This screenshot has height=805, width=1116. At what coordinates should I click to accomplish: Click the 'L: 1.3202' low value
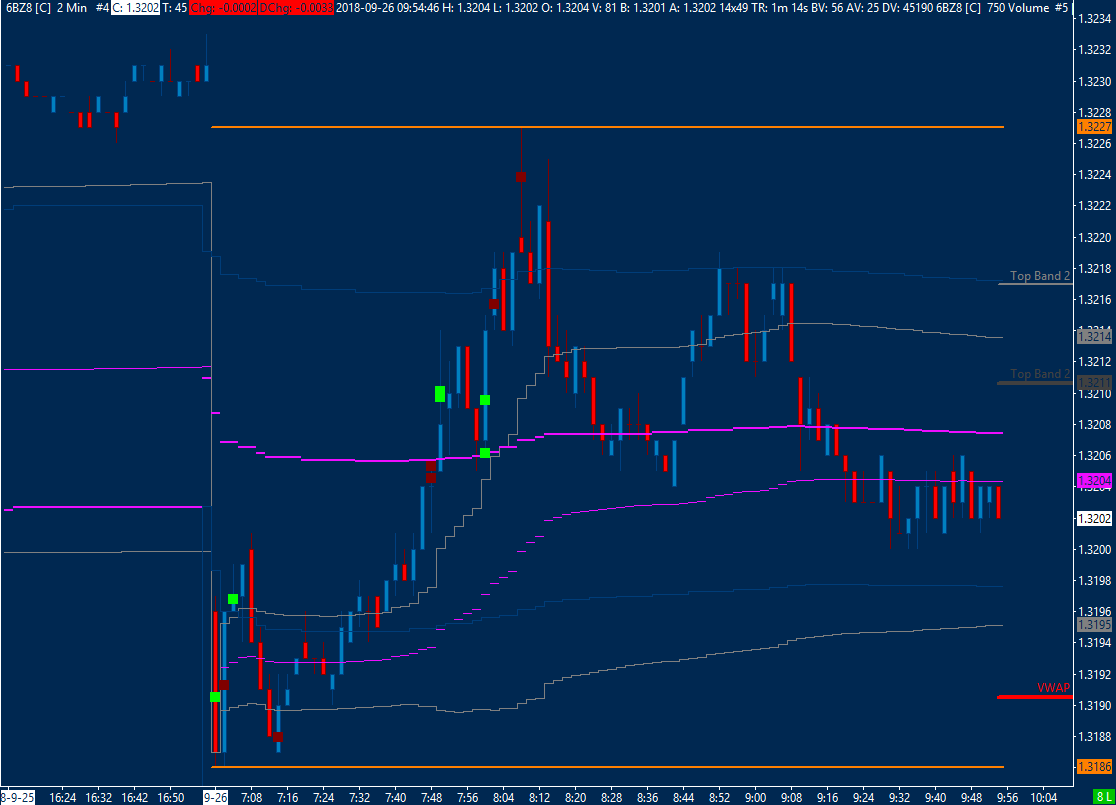[x=517, y=8]
